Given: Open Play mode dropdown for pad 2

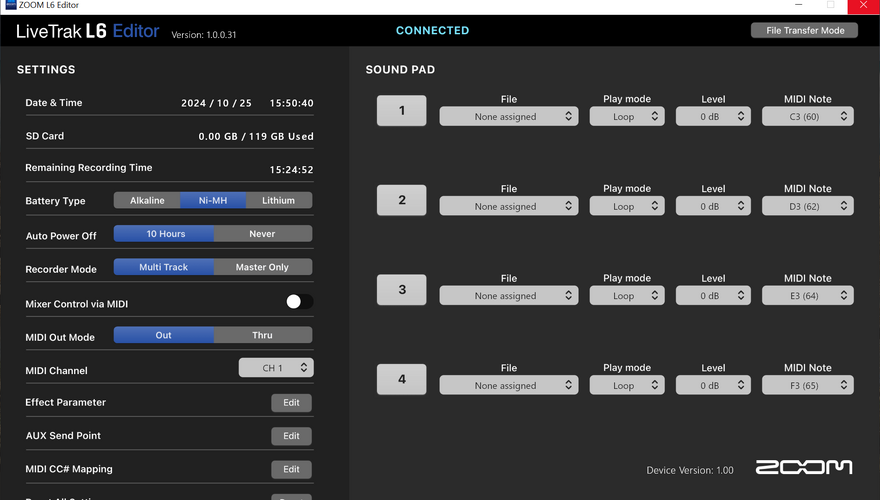Looking at the screenshot, I should pos(627,206).
